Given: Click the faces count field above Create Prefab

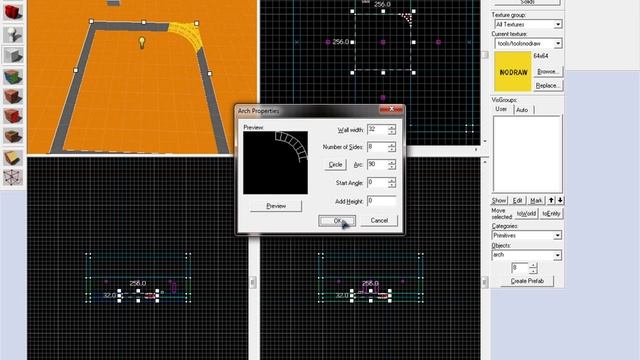Looking at the screenshot, I should click(x=520, y=268).
